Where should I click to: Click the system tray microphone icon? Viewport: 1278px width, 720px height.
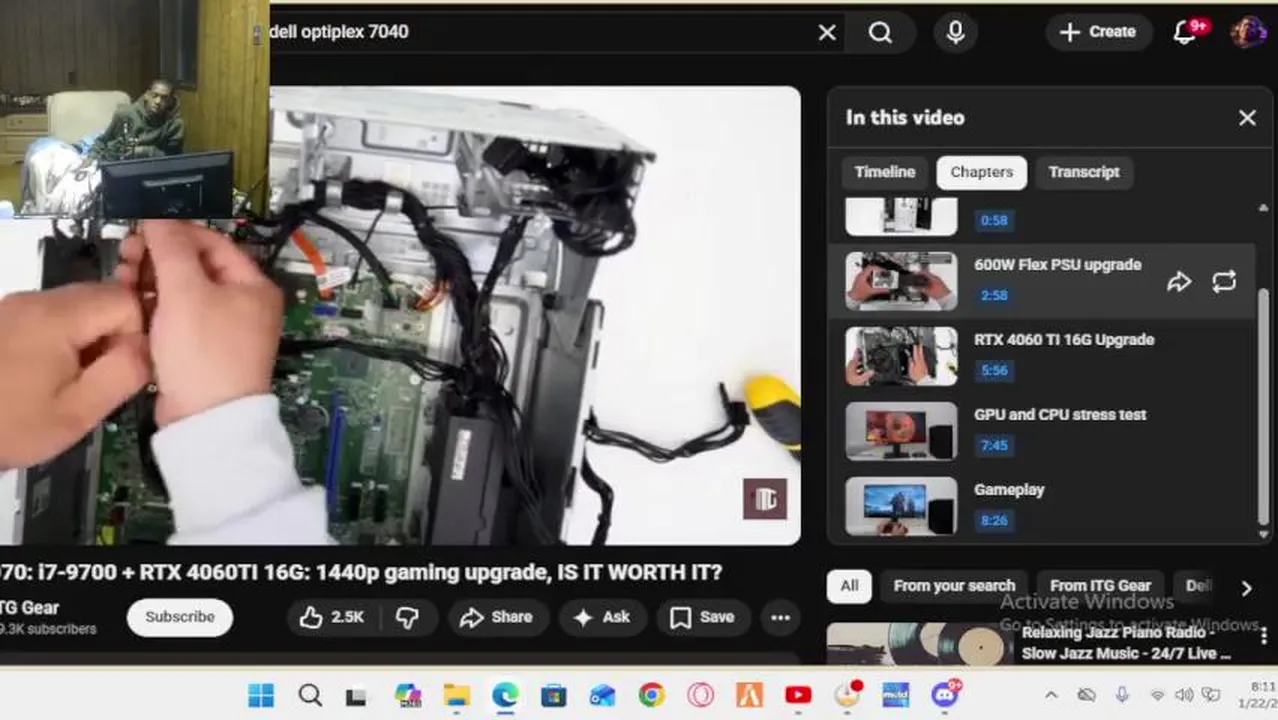click(x=1122, y=694)
